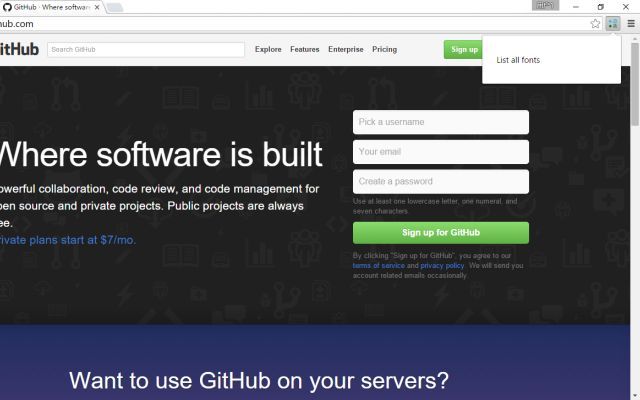
Task: Click the green Sign up header button
Action: tap(463, 49)
